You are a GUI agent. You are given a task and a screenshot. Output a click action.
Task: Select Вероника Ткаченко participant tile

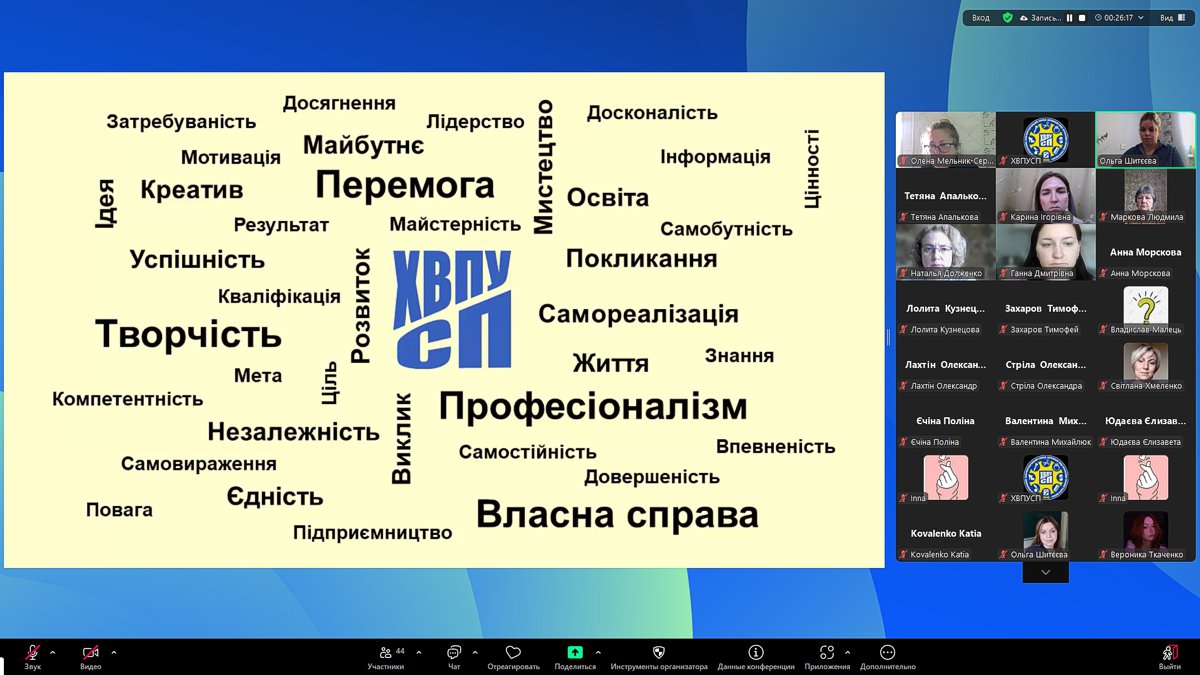tap(1145, 533)
